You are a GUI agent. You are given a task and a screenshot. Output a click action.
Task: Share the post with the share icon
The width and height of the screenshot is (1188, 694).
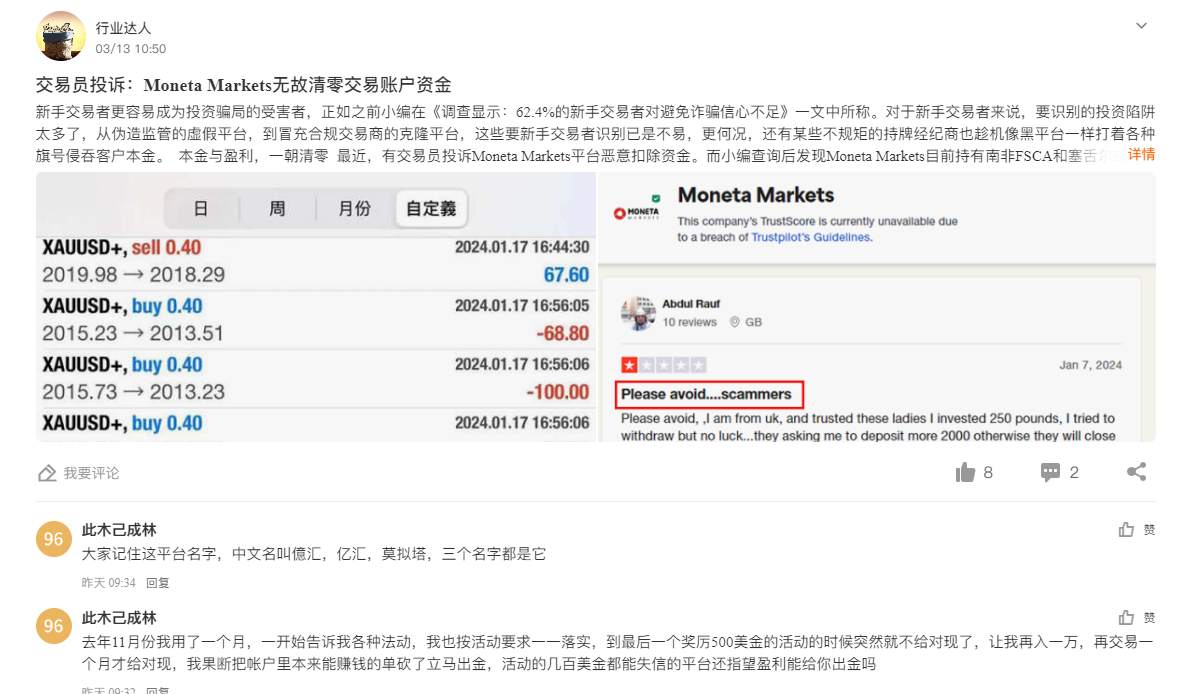[1136, 471]
